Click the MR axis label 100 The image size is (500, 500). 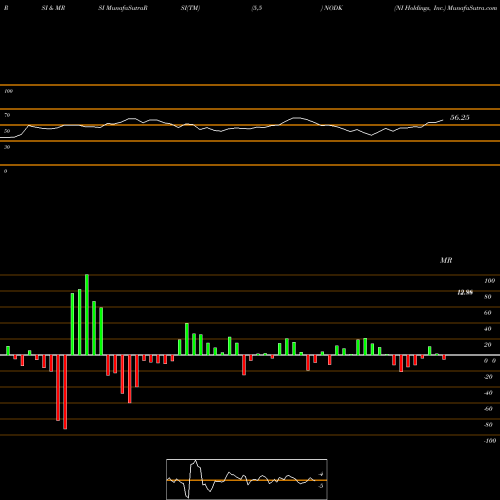tap(490, 281)
